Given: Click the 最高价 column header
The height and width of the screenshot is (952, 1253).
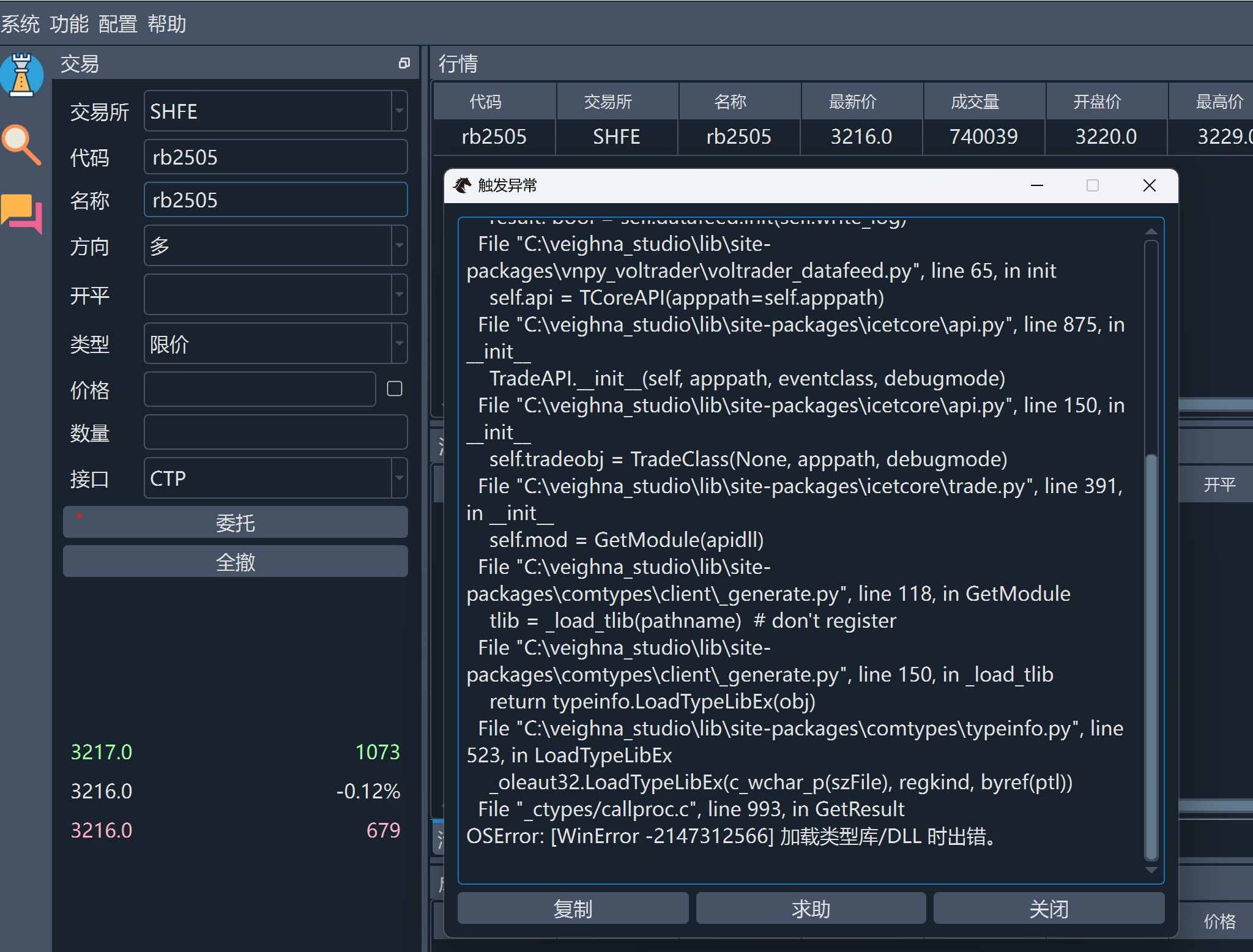Looking at the screenshot, I should pos(1211,101).
